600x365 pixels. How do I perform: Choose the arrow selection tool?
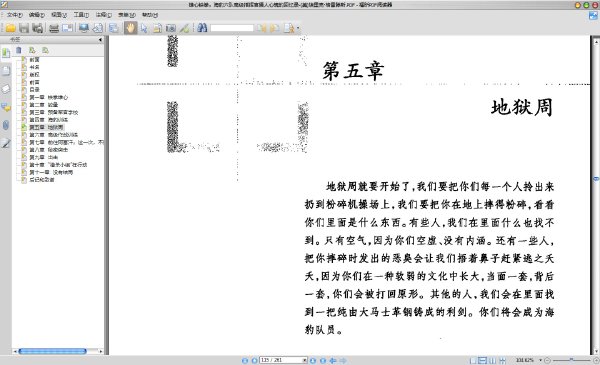coord(144,28)
